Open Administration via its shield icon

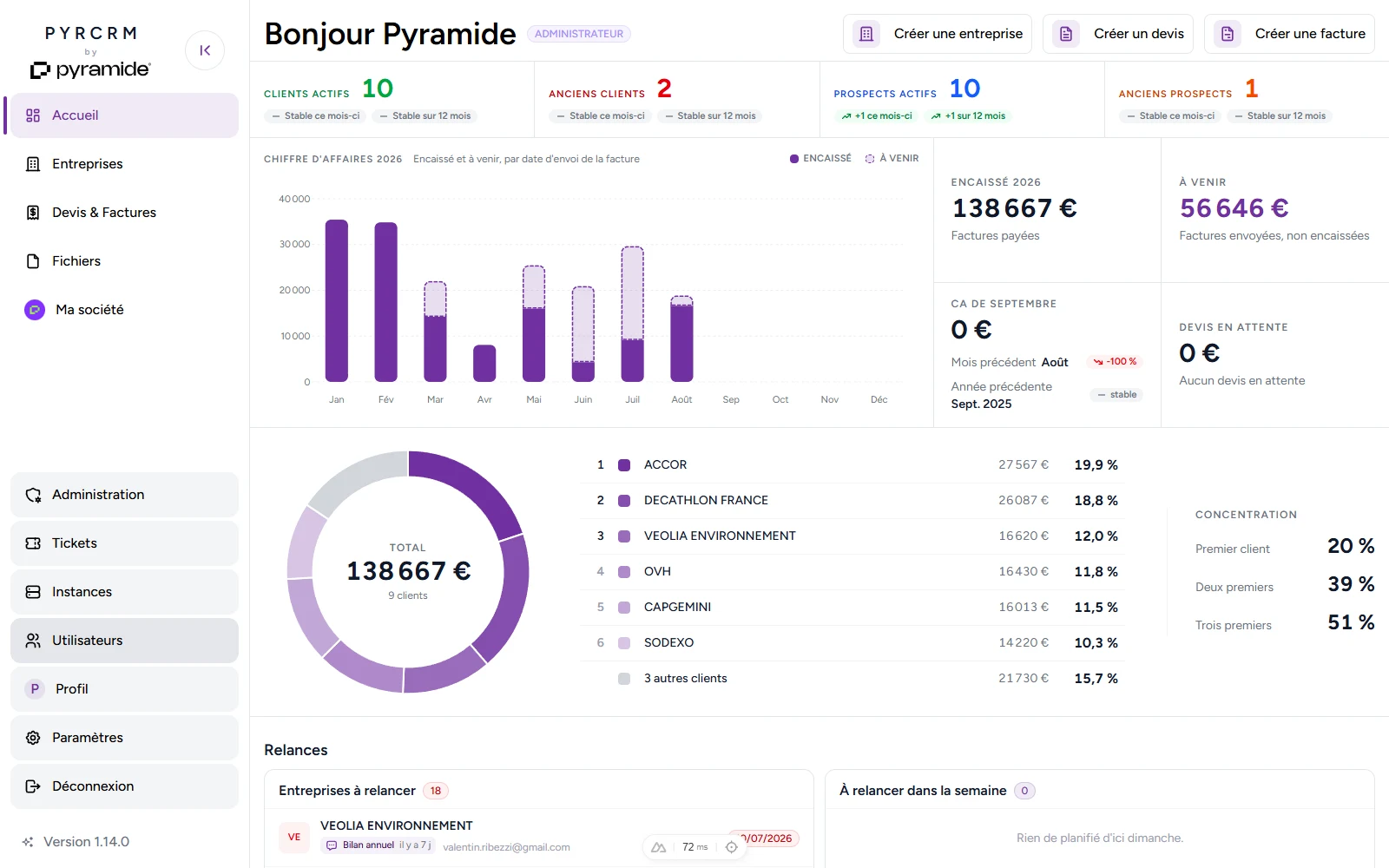[x=33, y=495]
